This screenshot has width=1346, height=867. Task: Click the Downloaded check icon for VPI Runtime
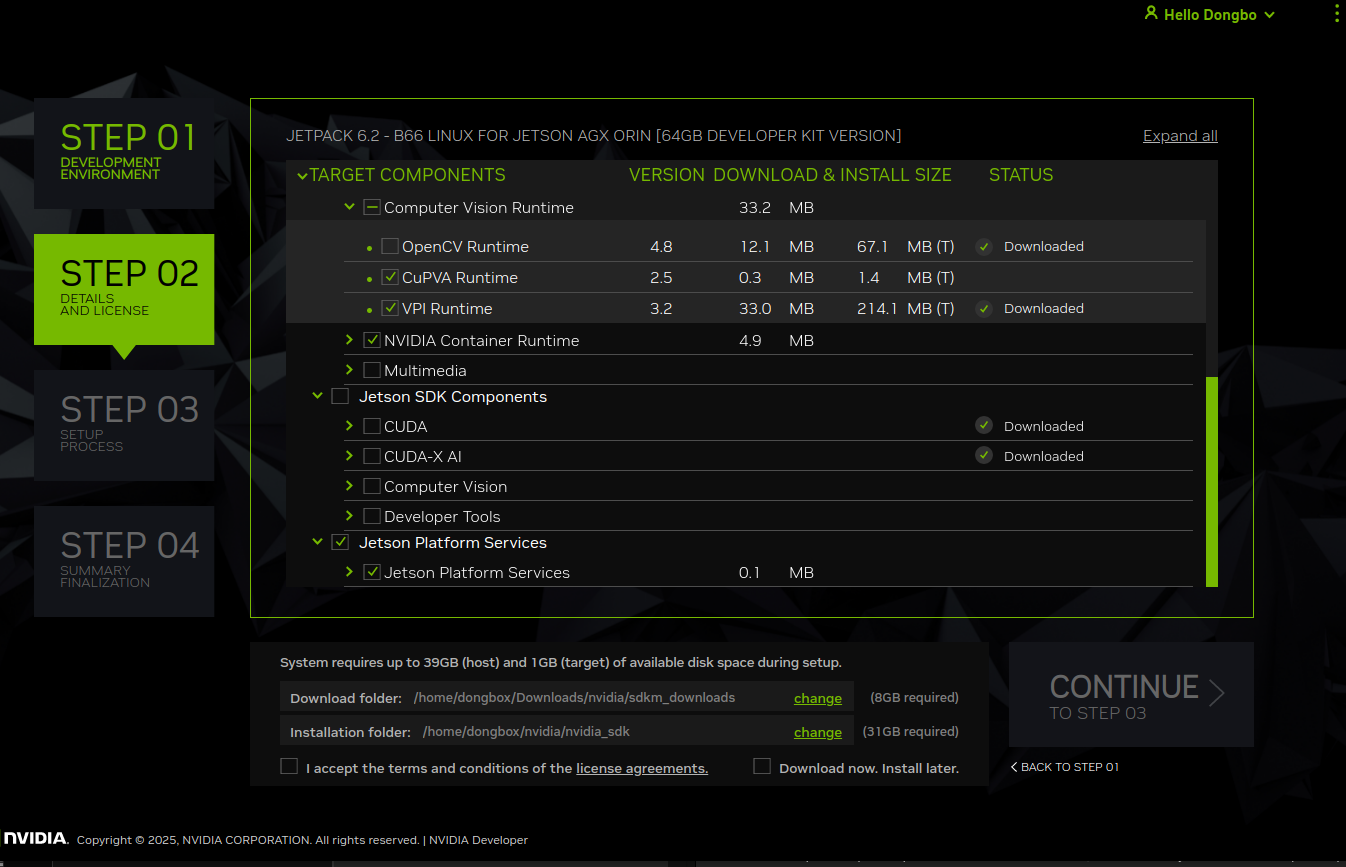click(x=984, y=308)
